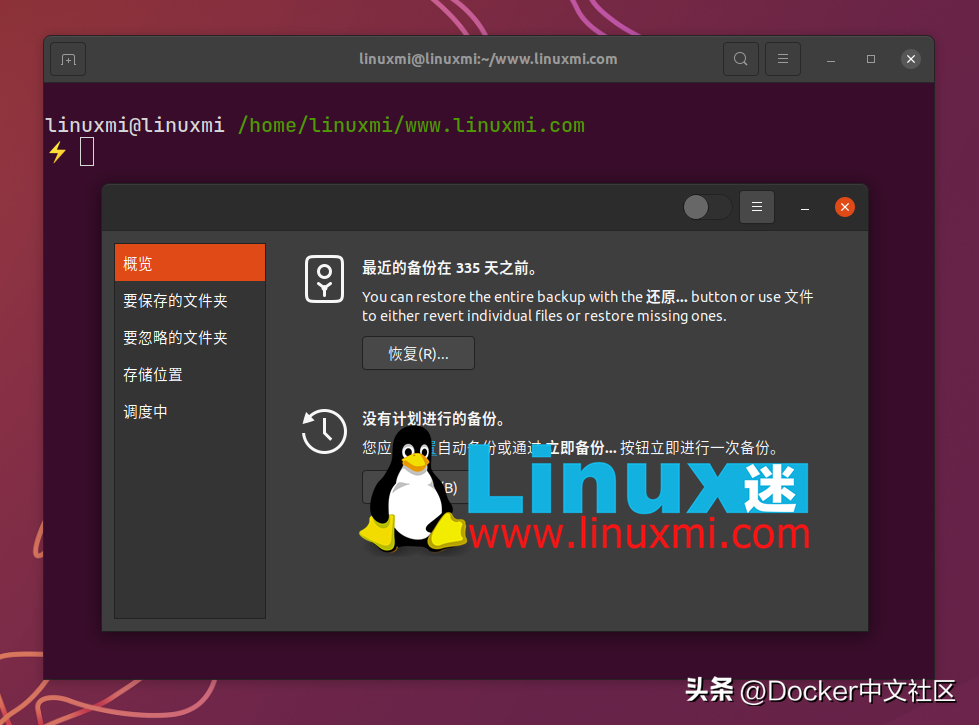This screenshot has width=979, height=725.
Task: Close the terminal window
Action: pos(911,59)
